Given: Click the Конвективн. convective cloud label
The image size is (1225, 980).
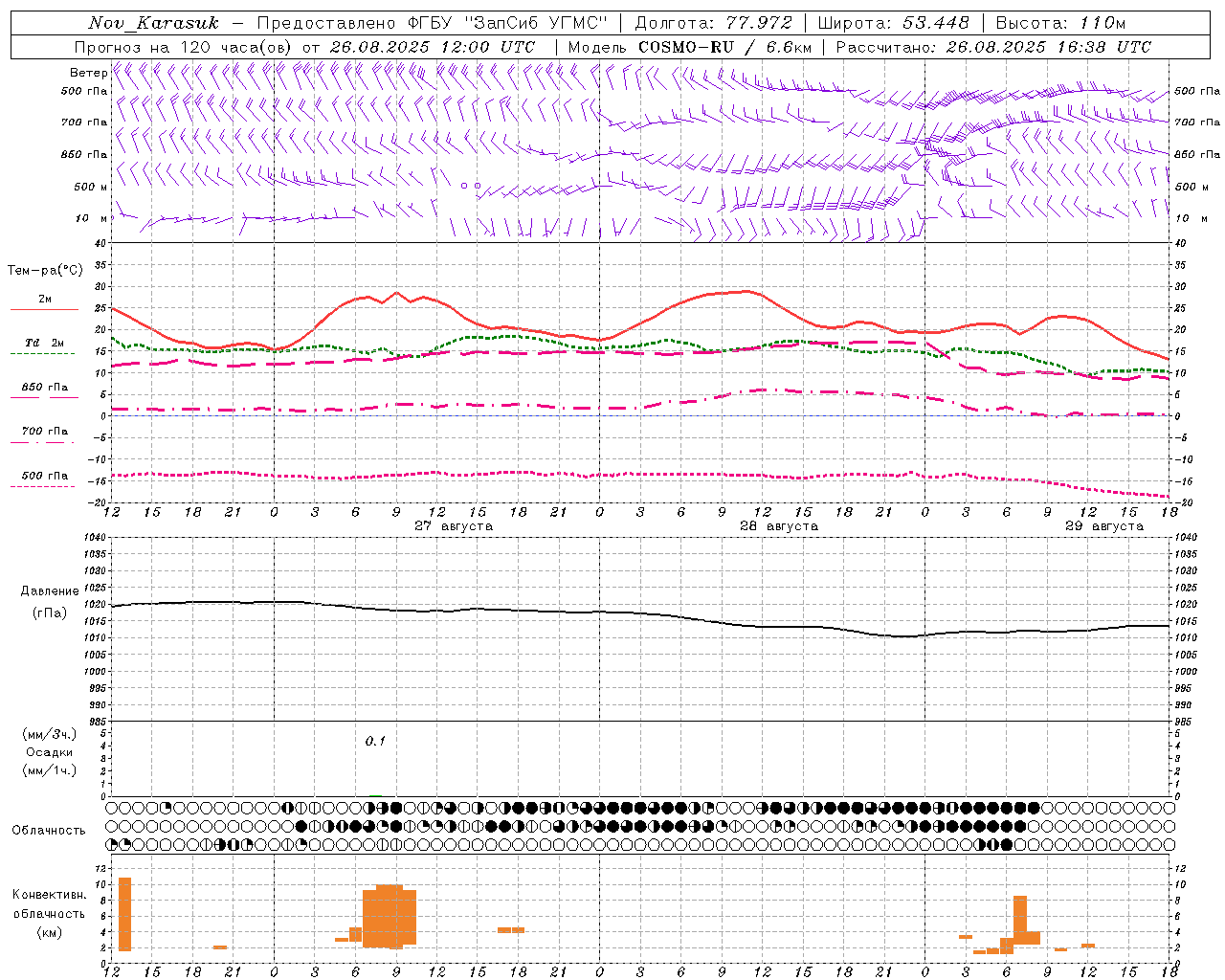Looking at the screenshot, I should tap(50, 895).
